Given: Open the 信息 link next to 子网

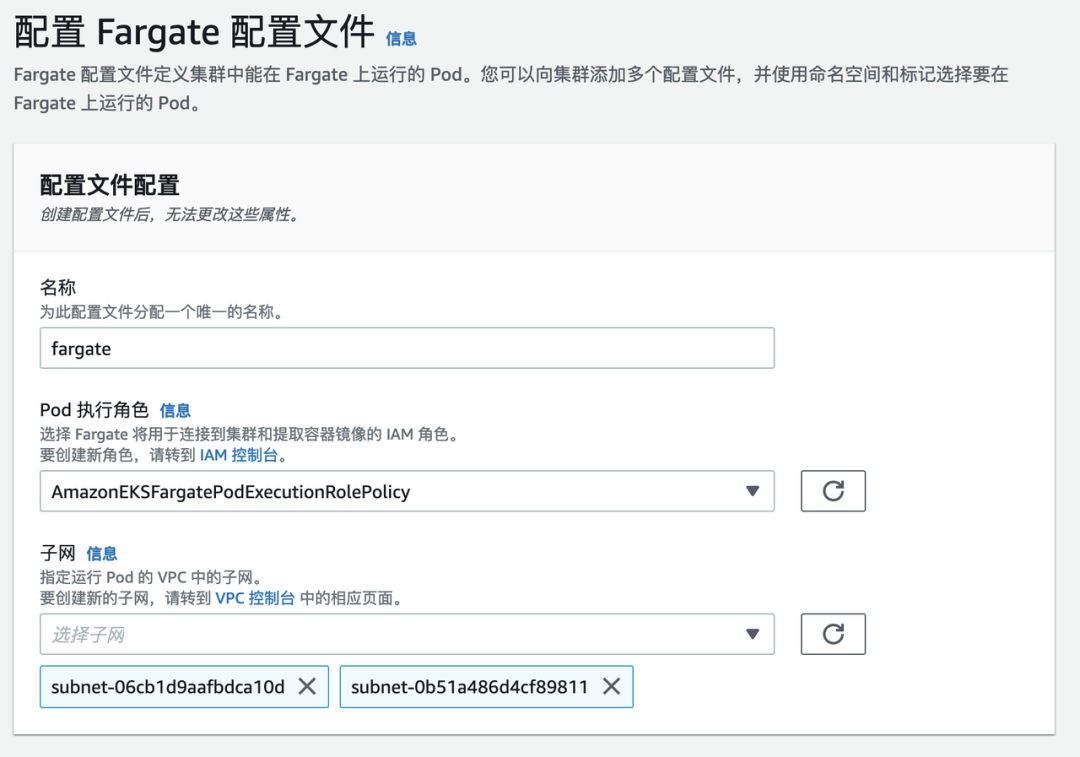Looking at the screenshot, I should pos(101,553).
